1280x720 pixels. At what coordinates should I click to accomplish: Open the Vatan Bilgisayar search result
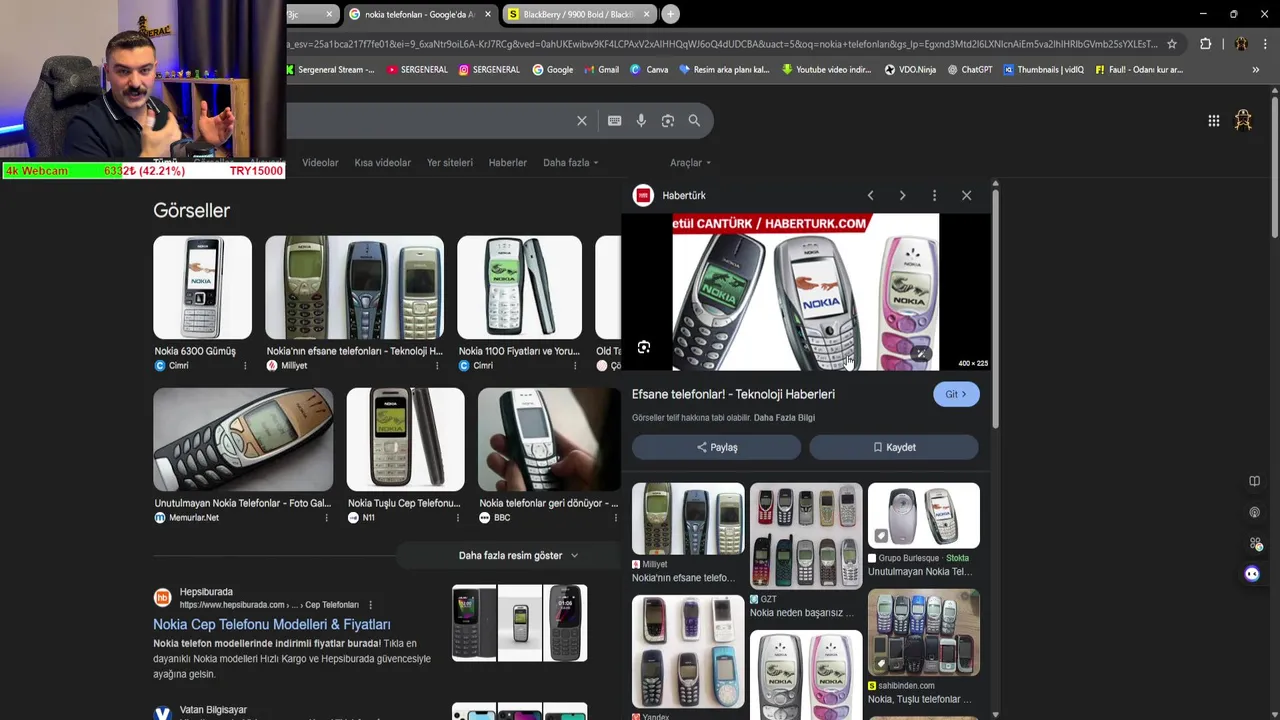tap(213, 710)
